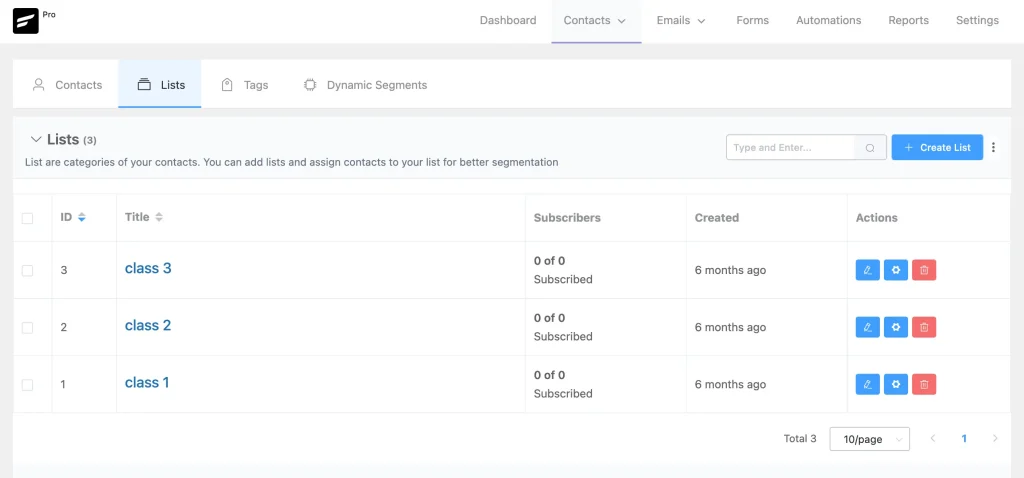Open the class 1 list link
Viewport: 1024px width, 478px height.
tap(147, 382)
